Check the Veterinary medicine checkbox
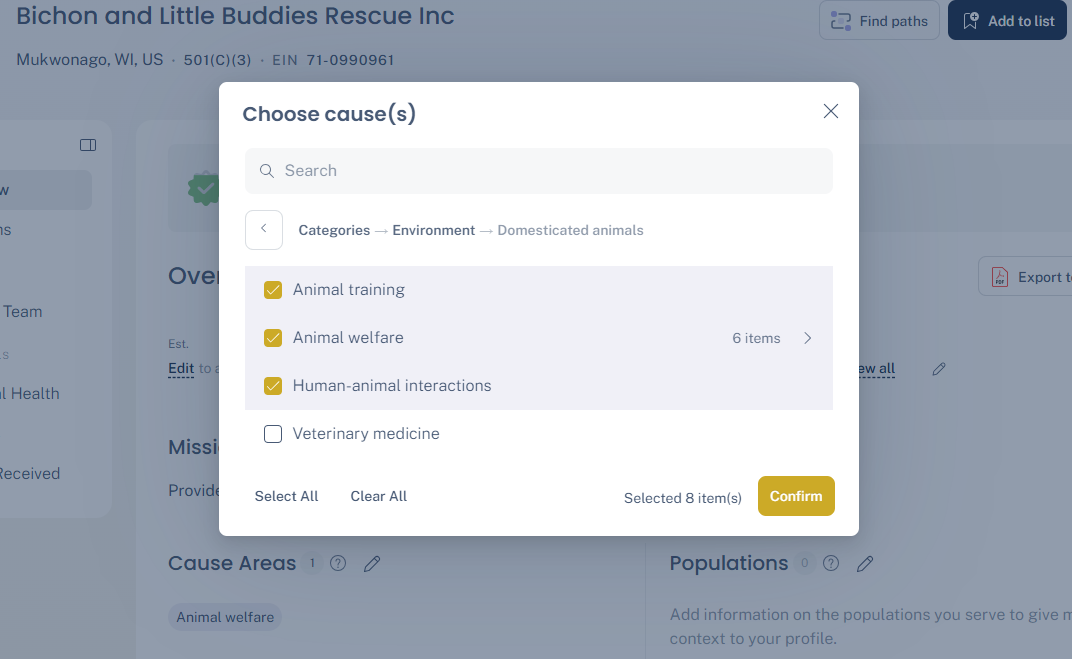1072x659 pixels. point(273,434)
